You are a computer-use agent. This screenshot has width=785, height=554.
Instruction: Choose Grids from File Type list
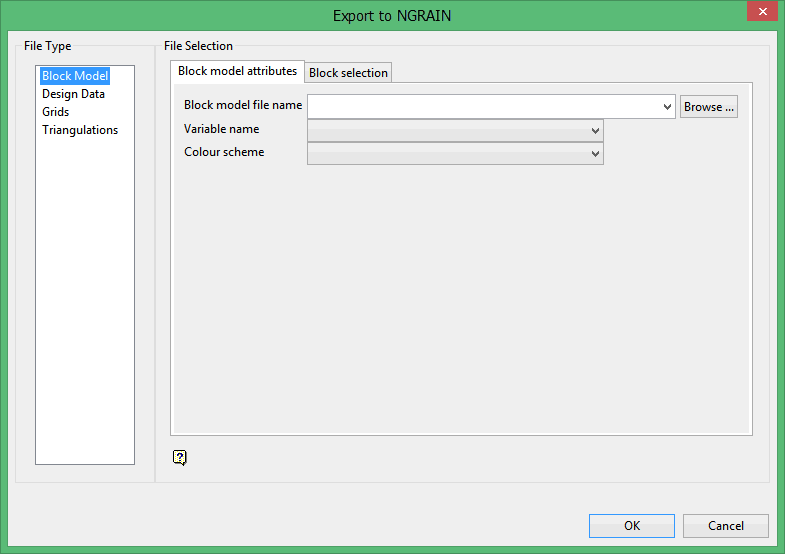tap(56, 112)
